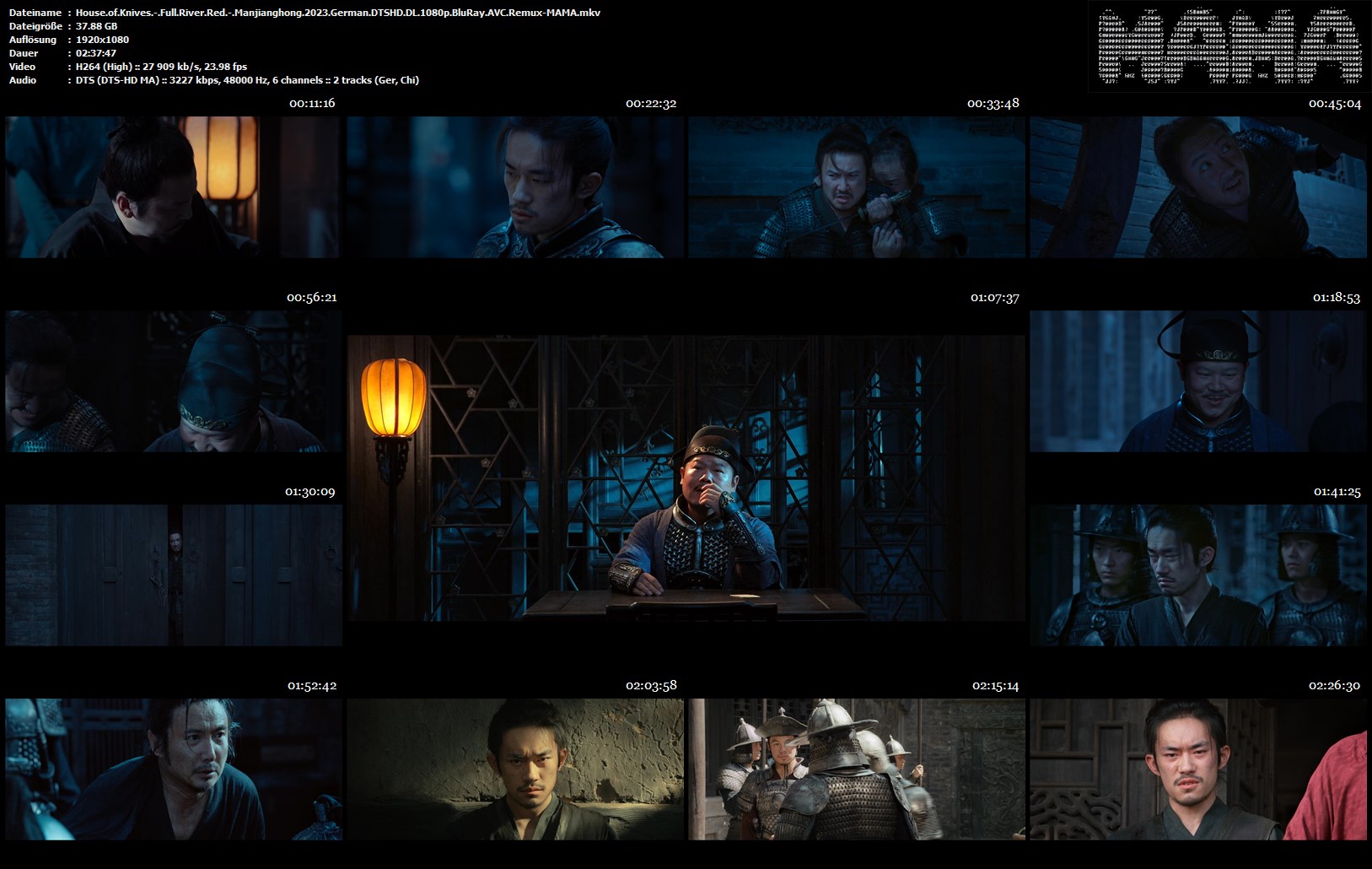This screenshot has width=1372, height=869.
Task: Click the timestamp text 01:18:53
Action: click(1337, 297)
